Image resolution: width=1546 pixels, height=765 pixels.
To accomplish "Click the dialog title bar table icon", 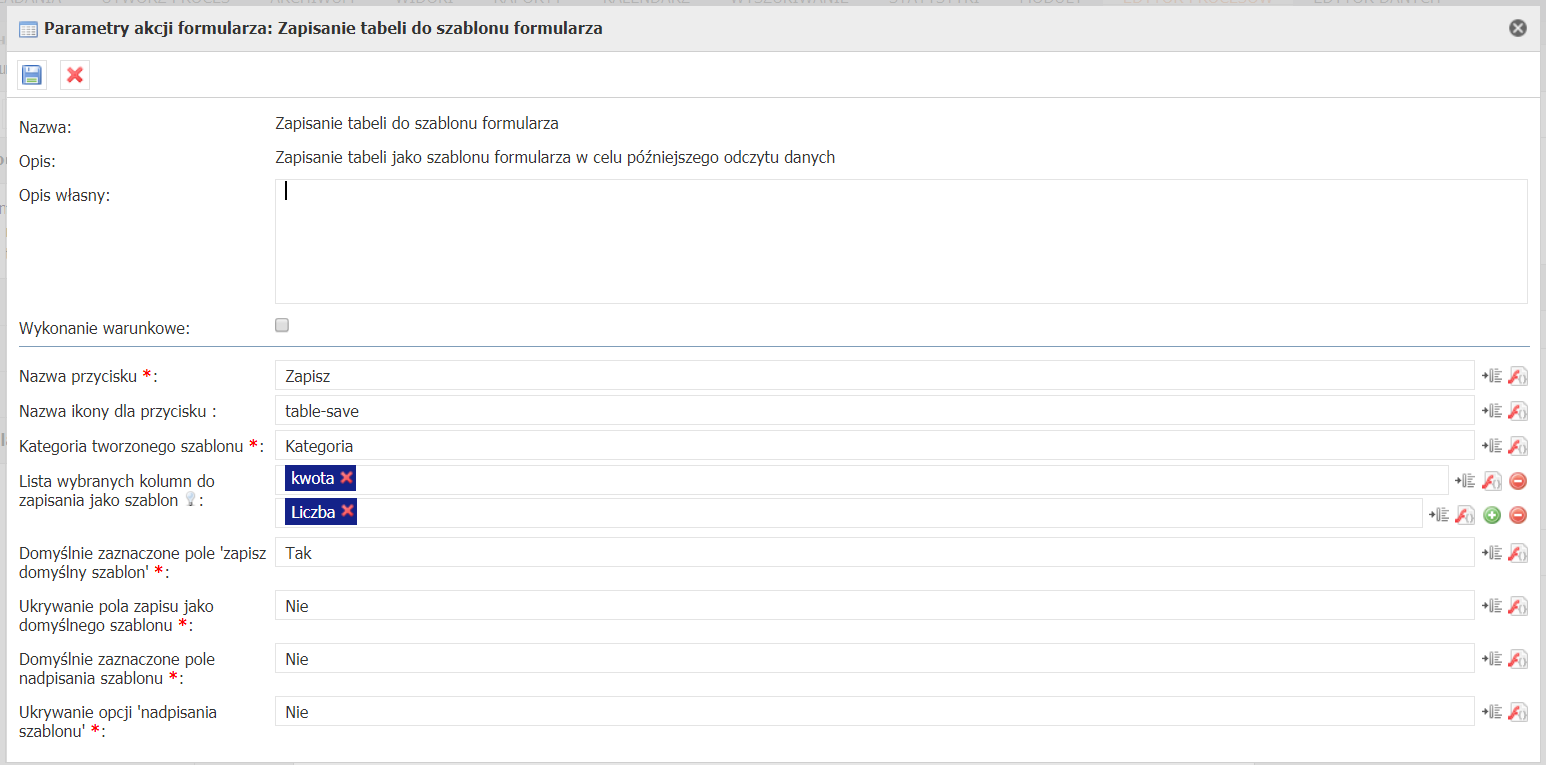I will tap(28, 29).
